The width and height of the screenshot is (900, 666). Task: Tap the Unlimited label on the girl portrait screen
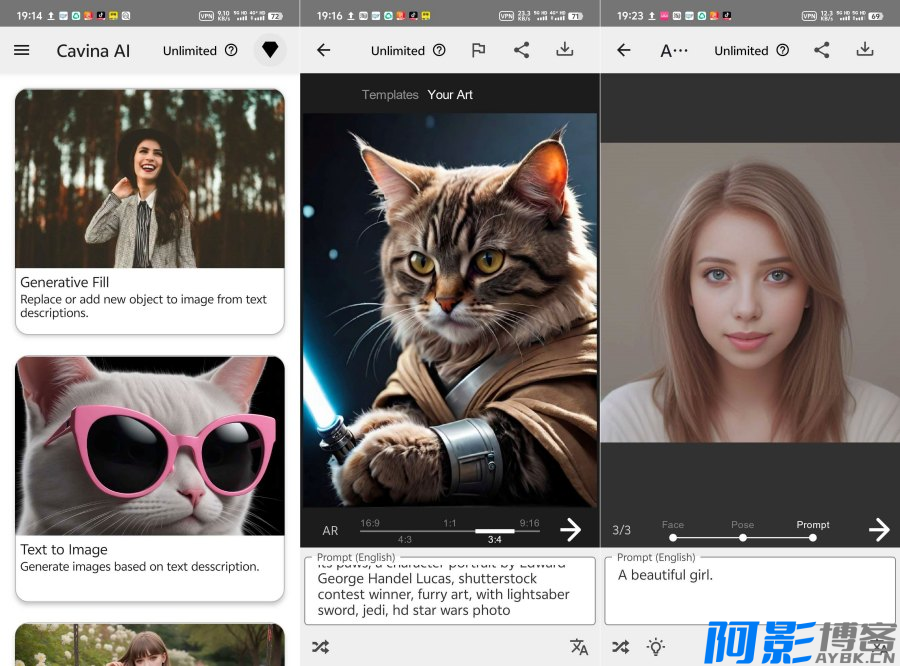point(741,51)
